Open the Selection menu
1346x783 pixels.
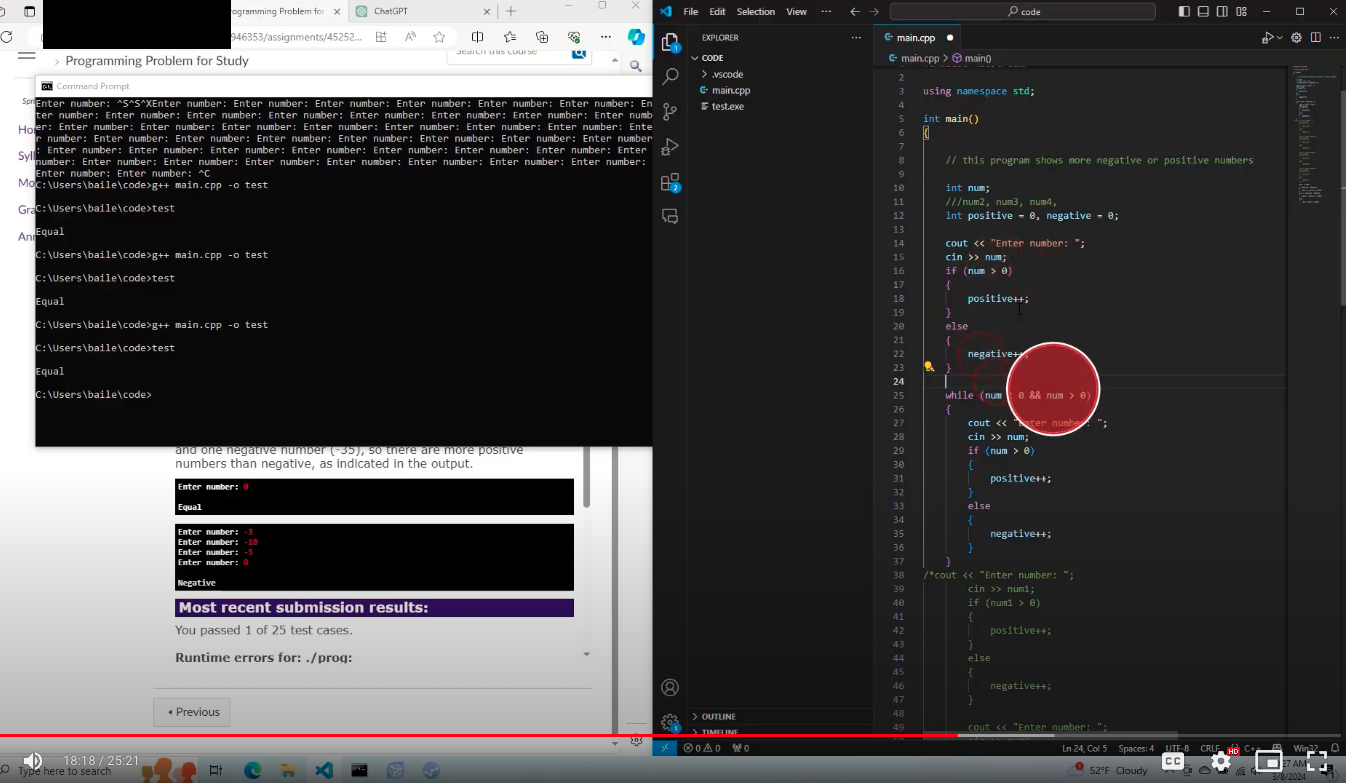[755, 12]
